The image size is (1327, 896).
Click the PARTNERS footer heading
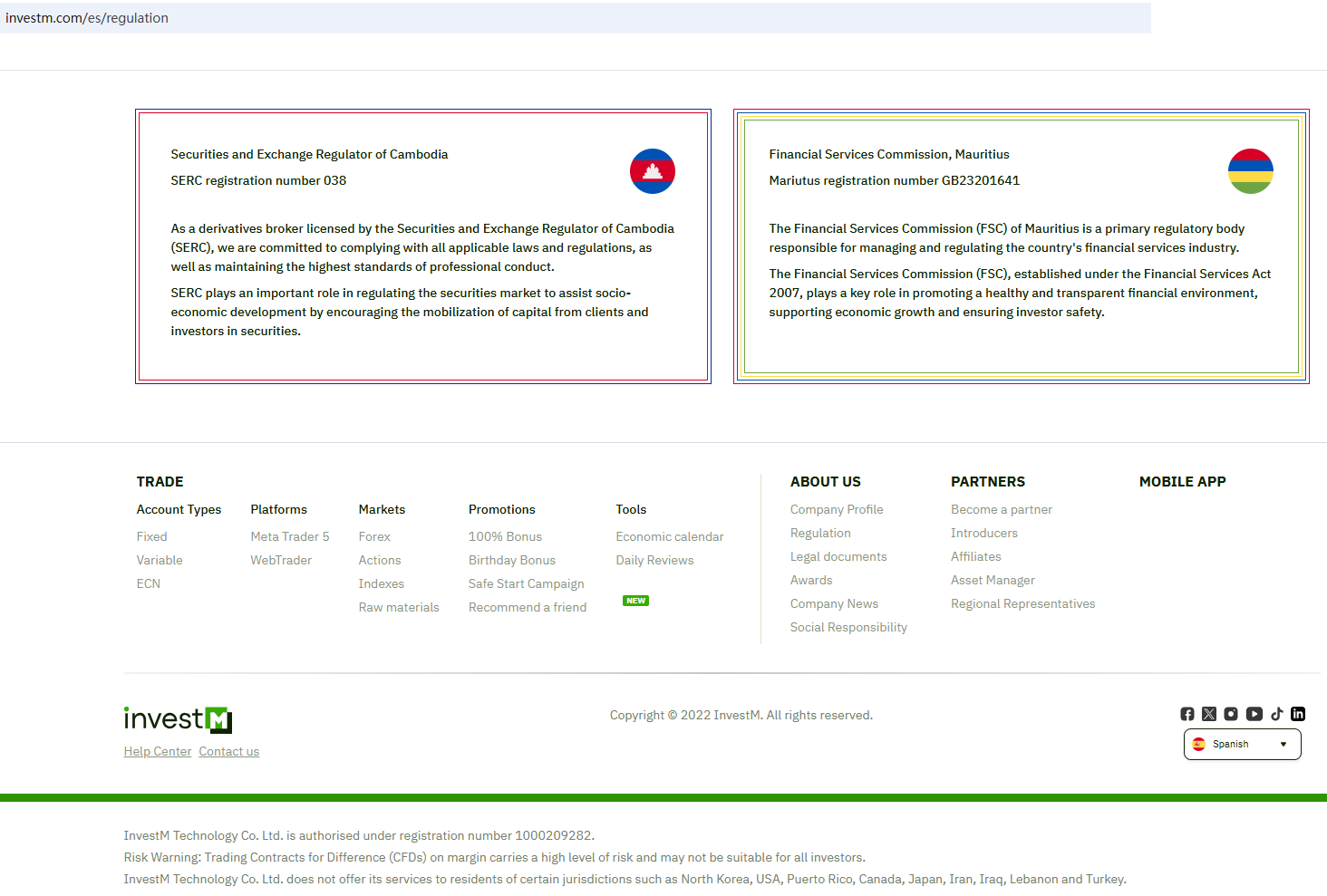tap(988, 482)
